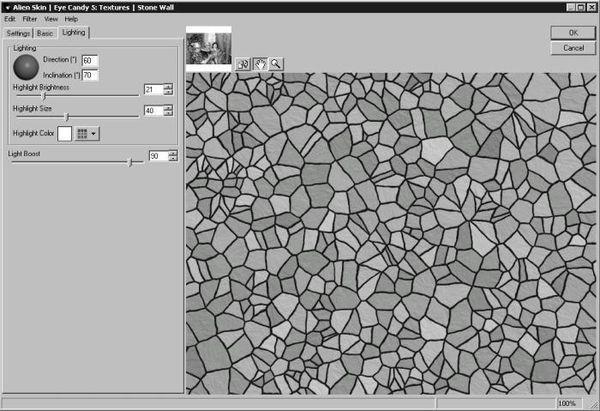Click the Light Boost slider handle
The width and height of the screenshot is (600, 411).
[130, 162]
